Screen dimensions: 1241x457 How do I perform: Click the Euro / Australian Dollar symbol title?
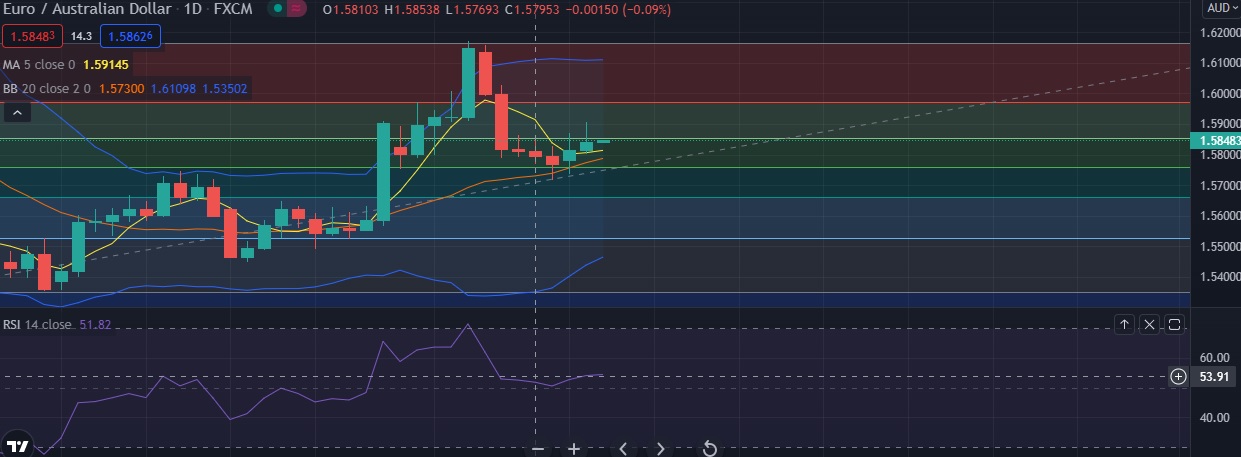point(88,10)
